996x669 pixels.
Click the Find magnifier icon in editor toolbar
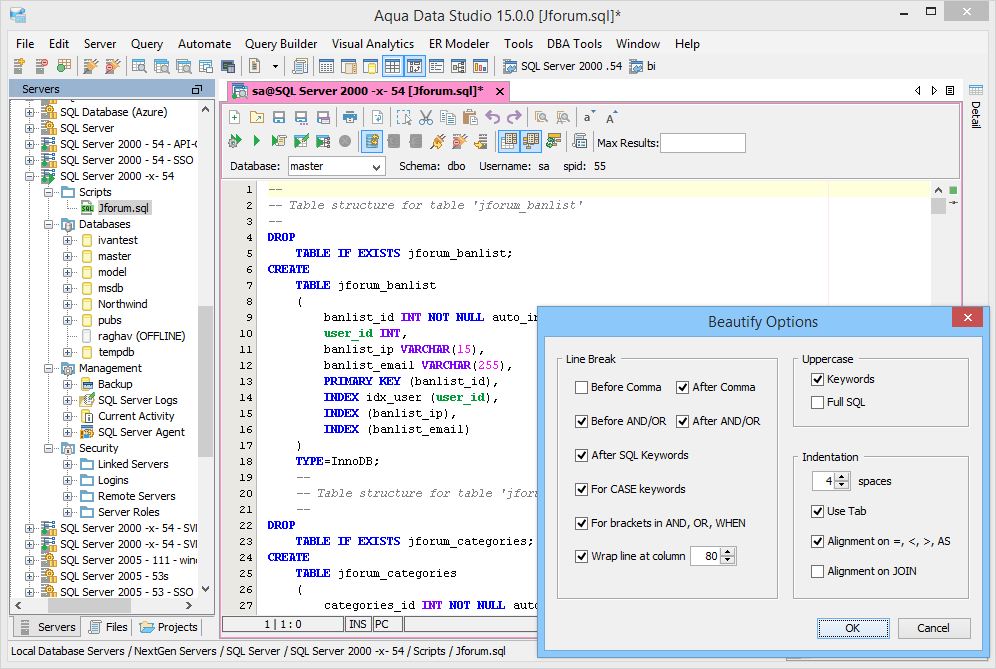(x=541, y=118)
